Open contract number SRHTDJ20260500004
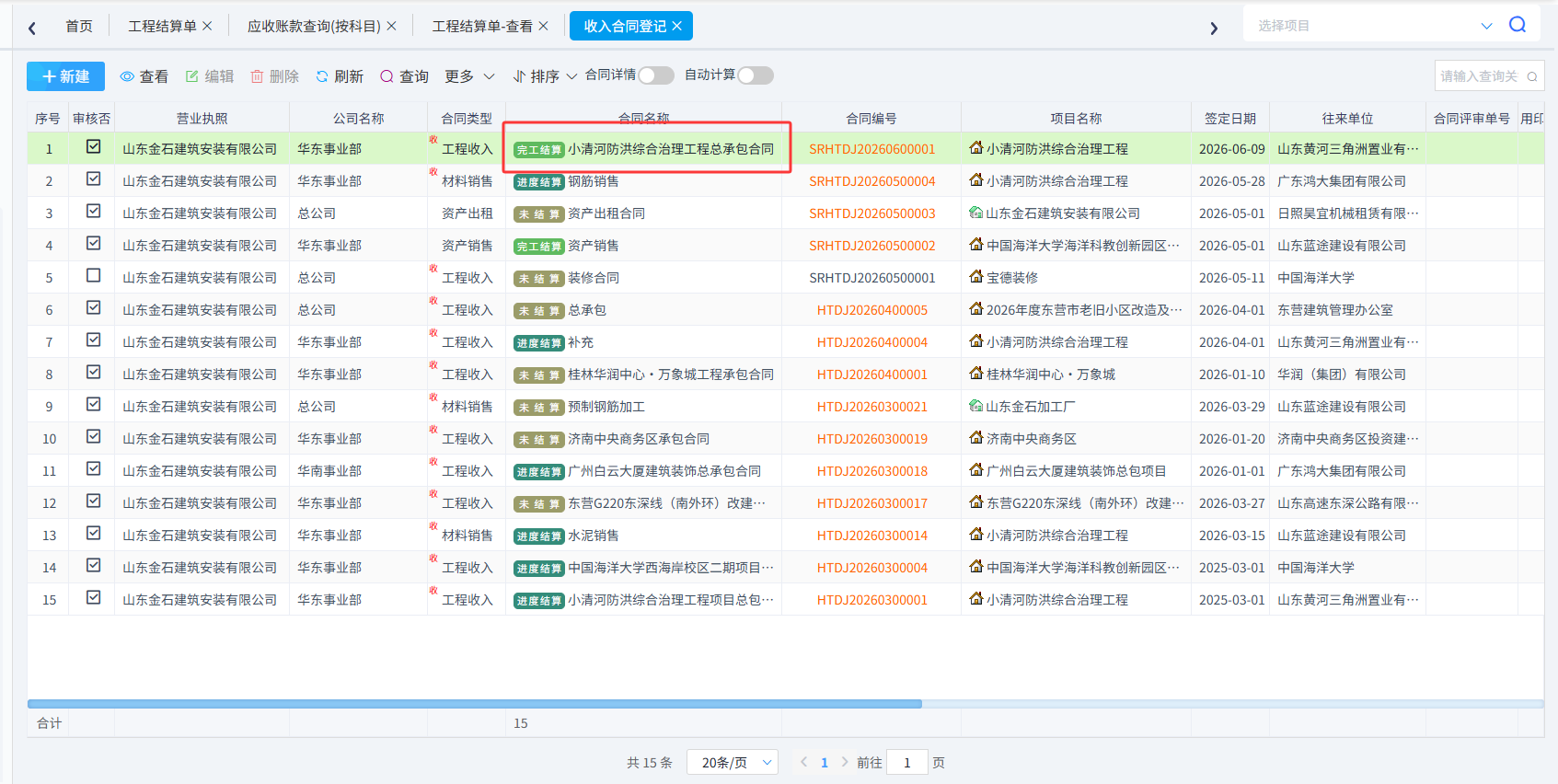The image size is (1558, 784). (x=872, y=181)
